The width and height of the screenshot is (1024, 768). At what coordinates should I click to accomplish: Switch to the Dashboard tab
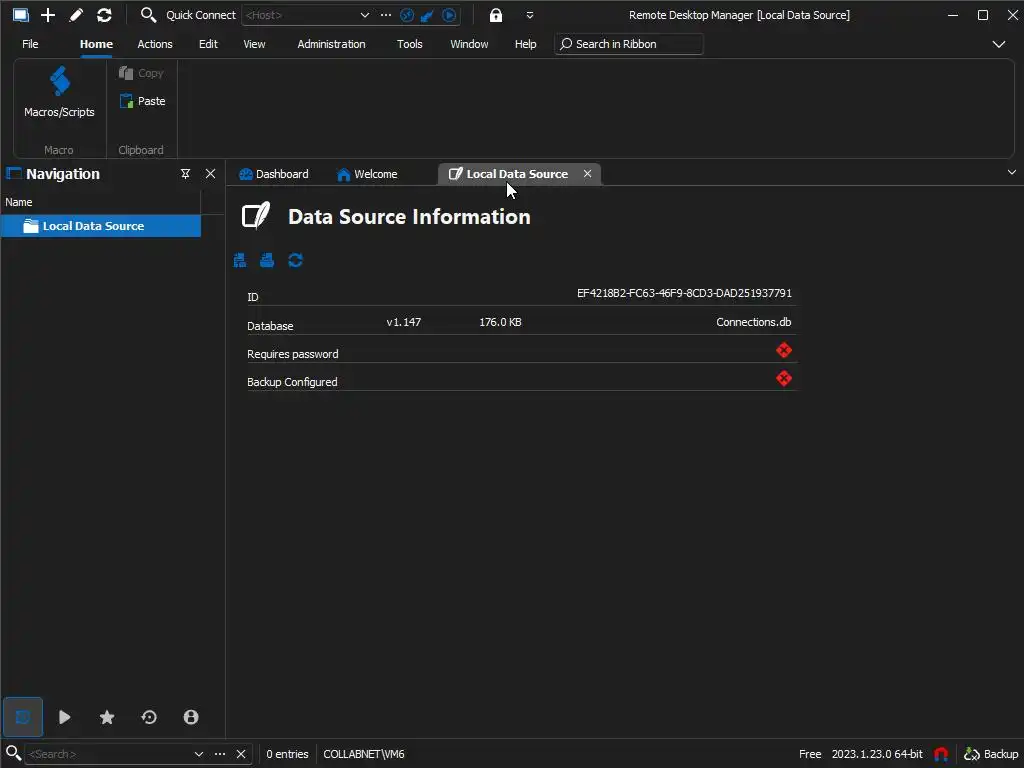274,174
